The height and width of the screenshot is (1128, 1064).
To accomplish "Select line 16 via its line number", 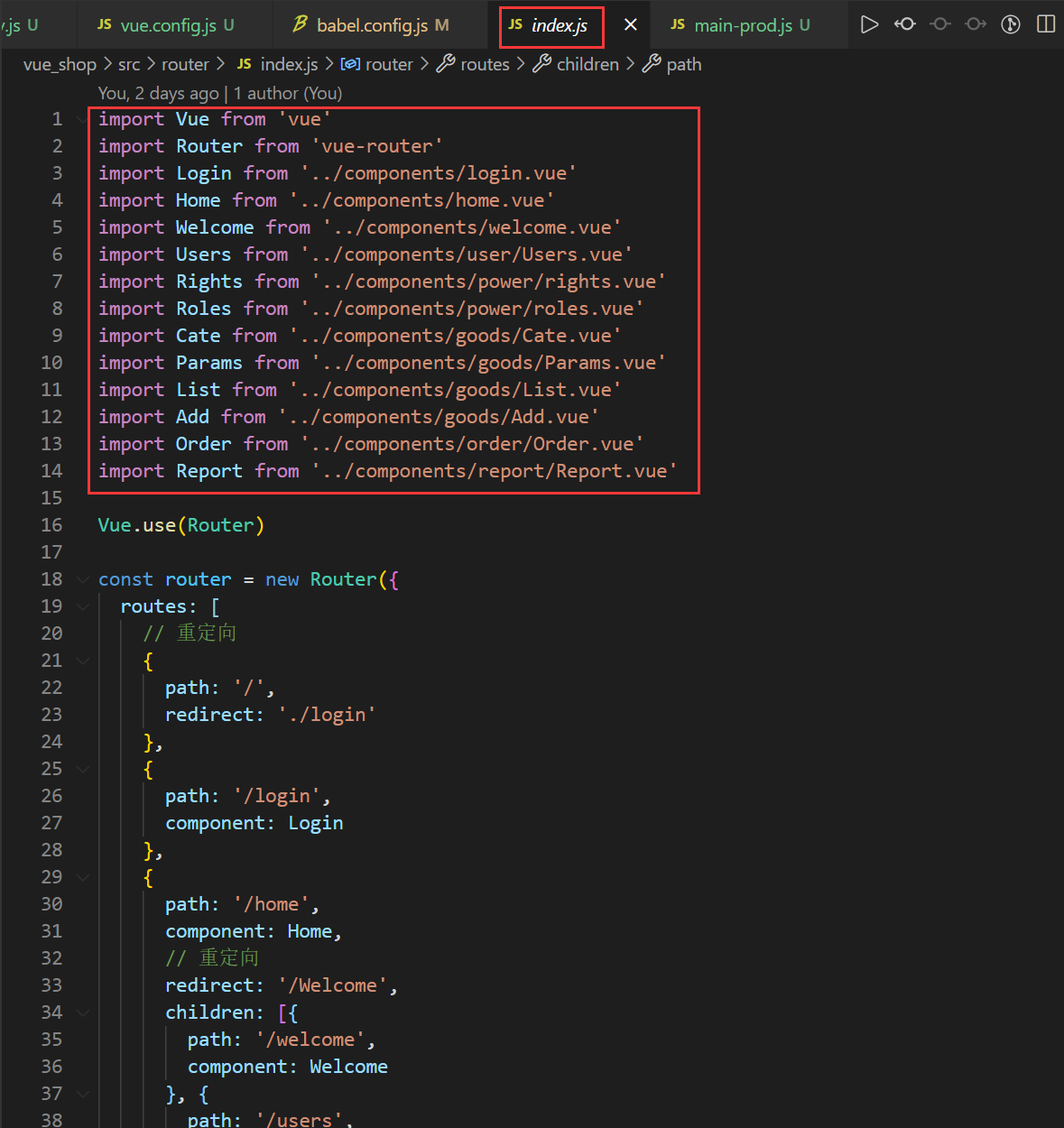I will point(51,525).
